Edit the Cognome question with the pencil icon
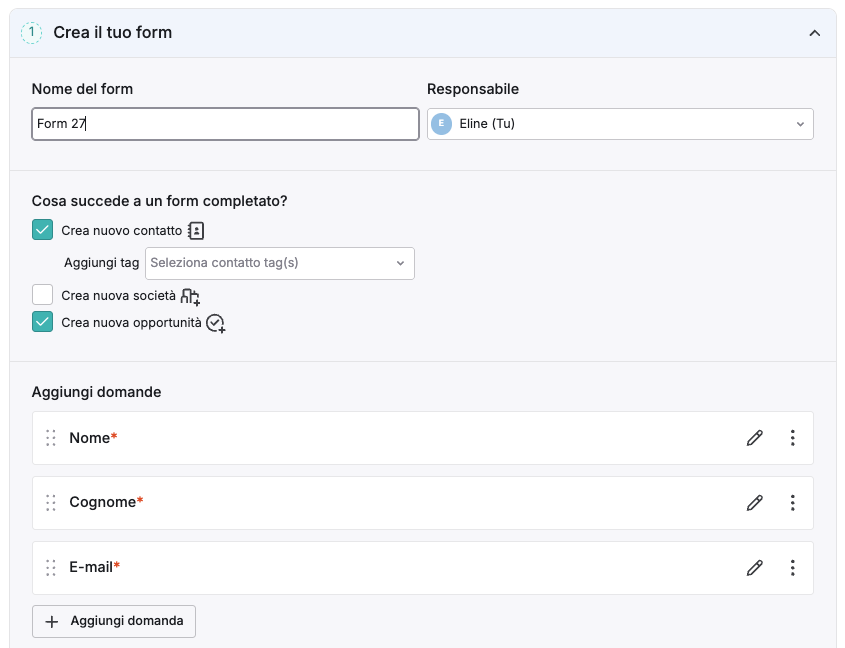845x648 pixels. [x=754, y=502]
